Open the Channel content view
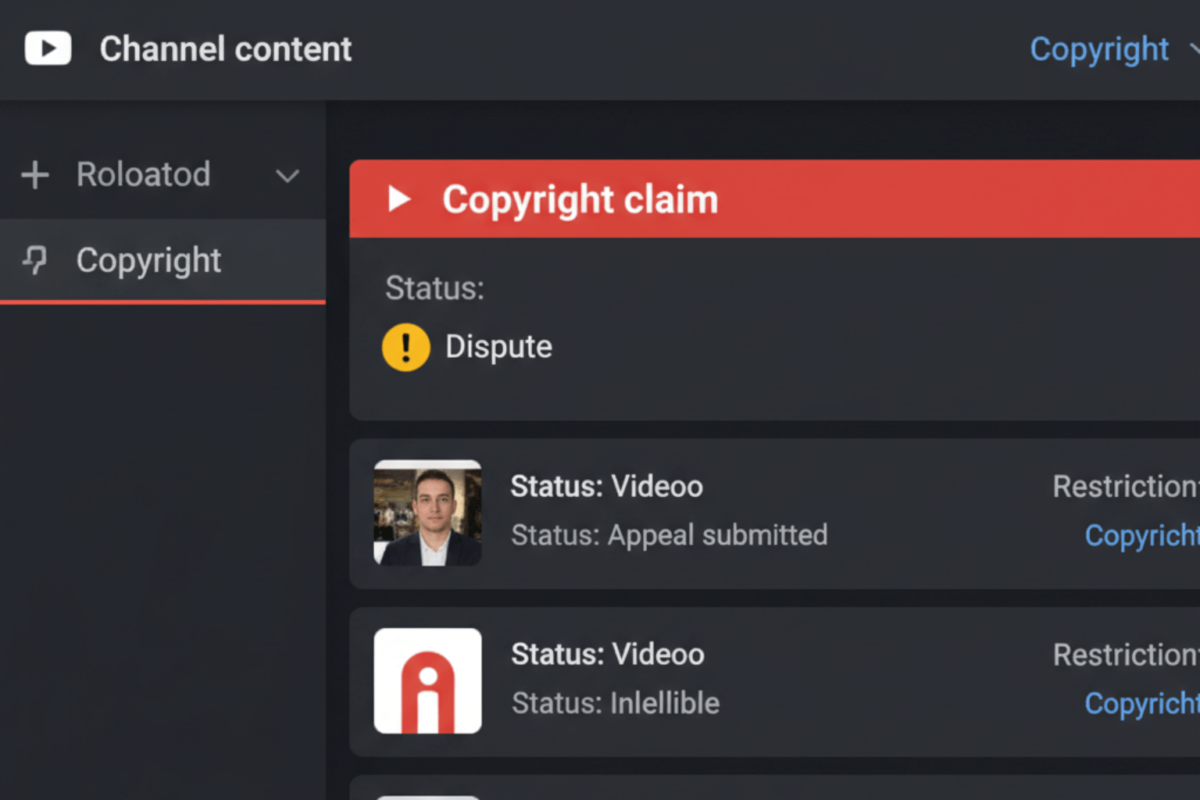The width and height of the screenshot is (1200, 800). (x=225, y=49)
